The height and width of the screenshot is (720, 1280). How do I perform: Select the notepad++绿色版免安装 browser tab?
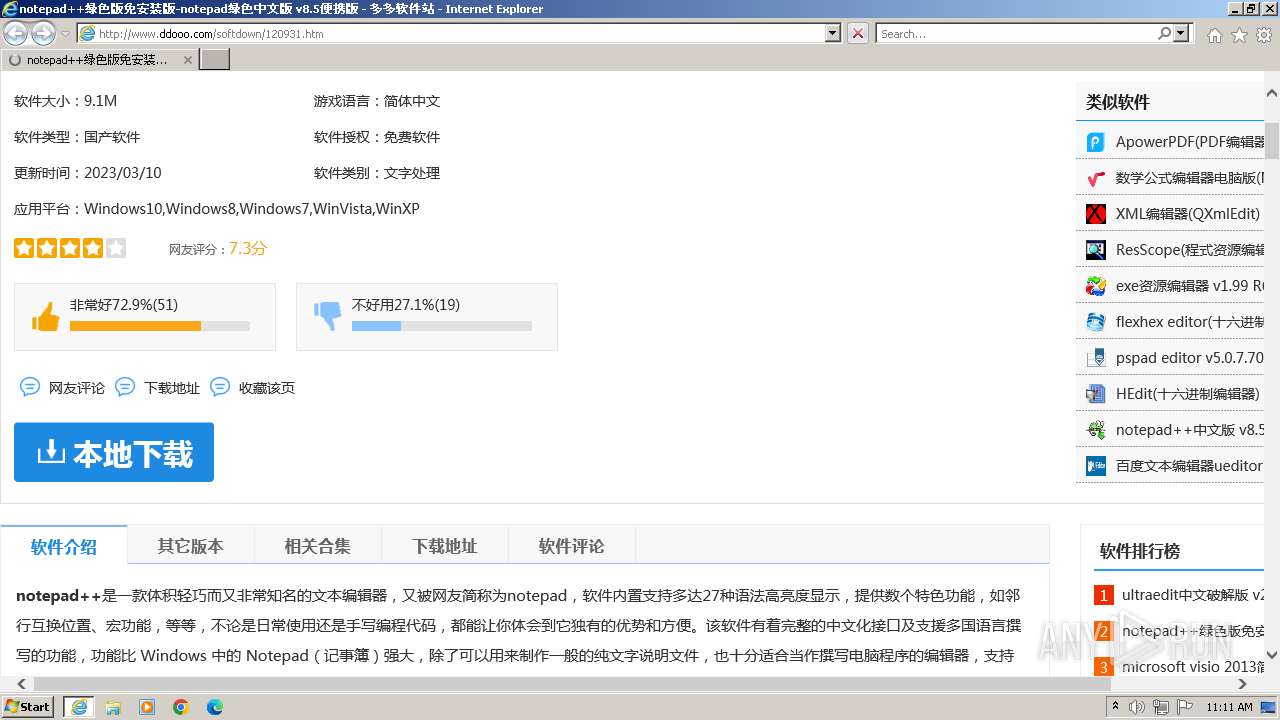click(x=100, y=60)
